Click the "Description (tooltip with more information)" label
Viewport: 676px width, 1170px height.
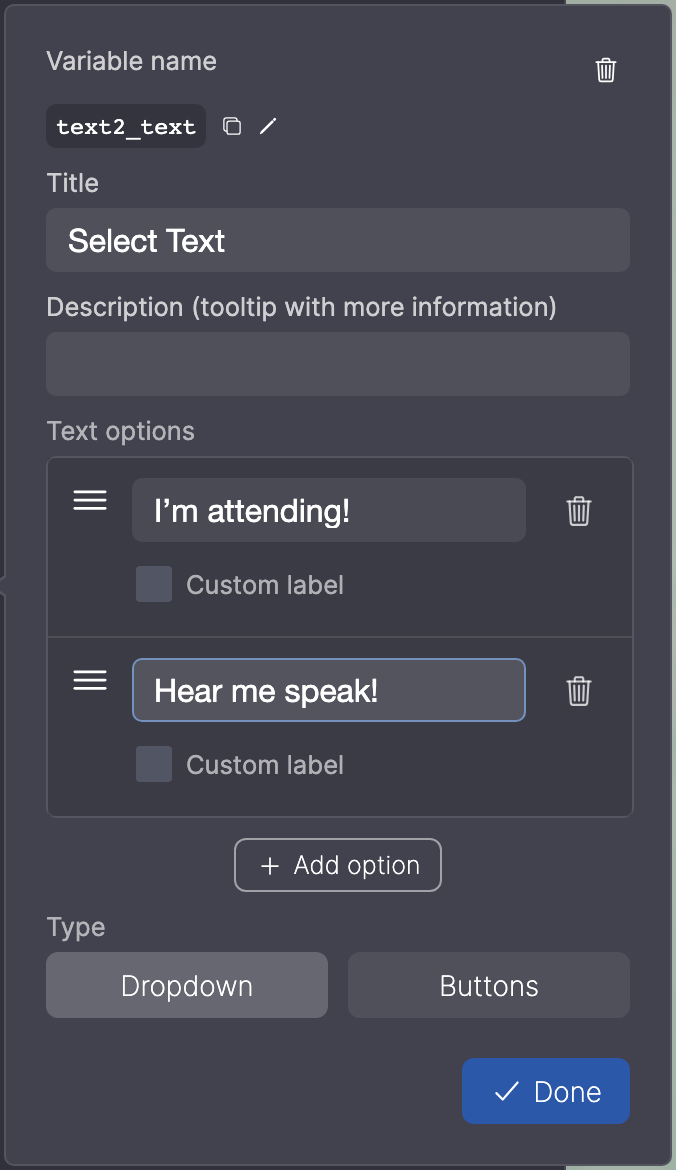301,307
